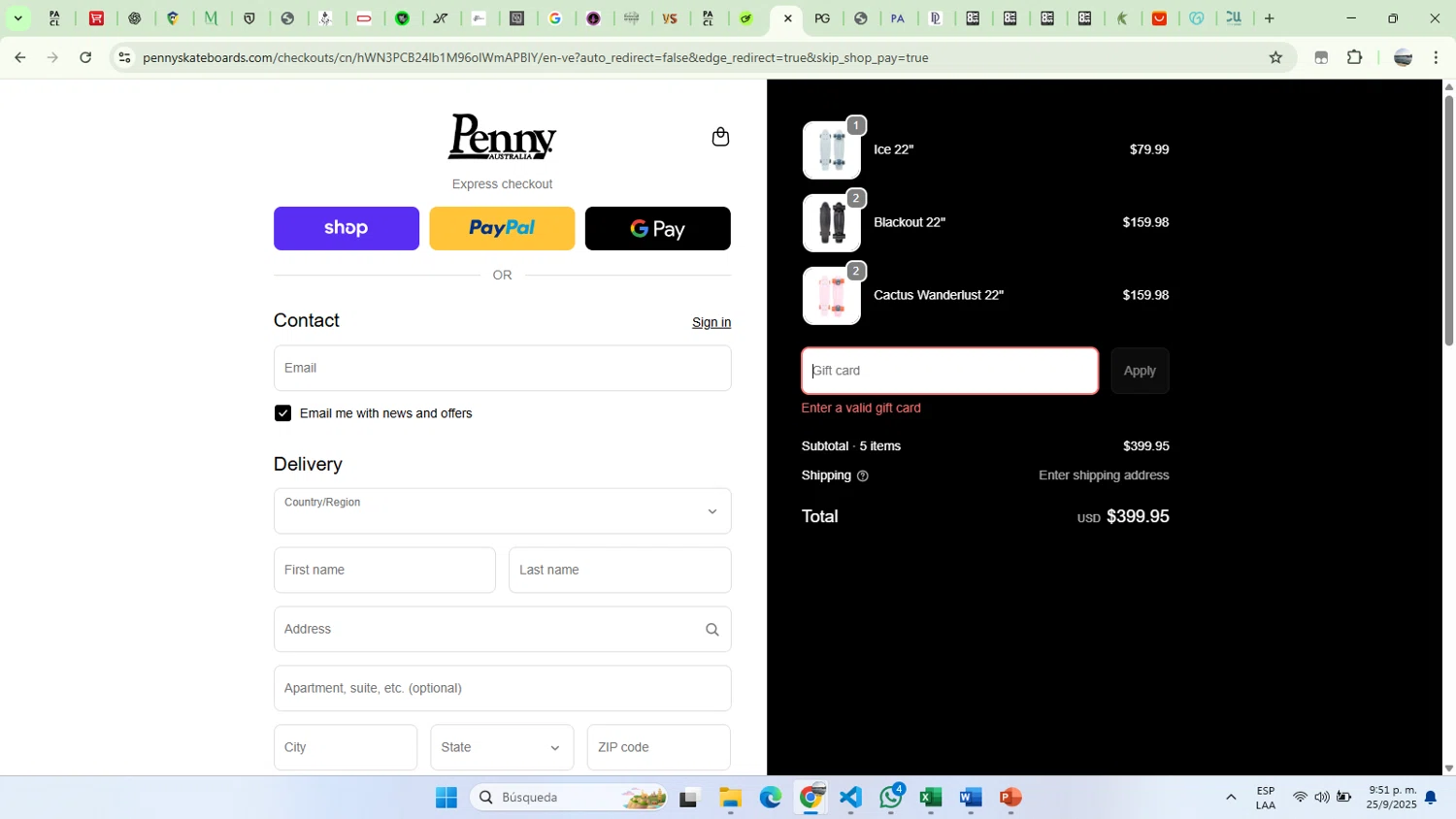Close the active tab
Image resolution: width=1456 pixels, height=819 pixels.
(787, 18)
